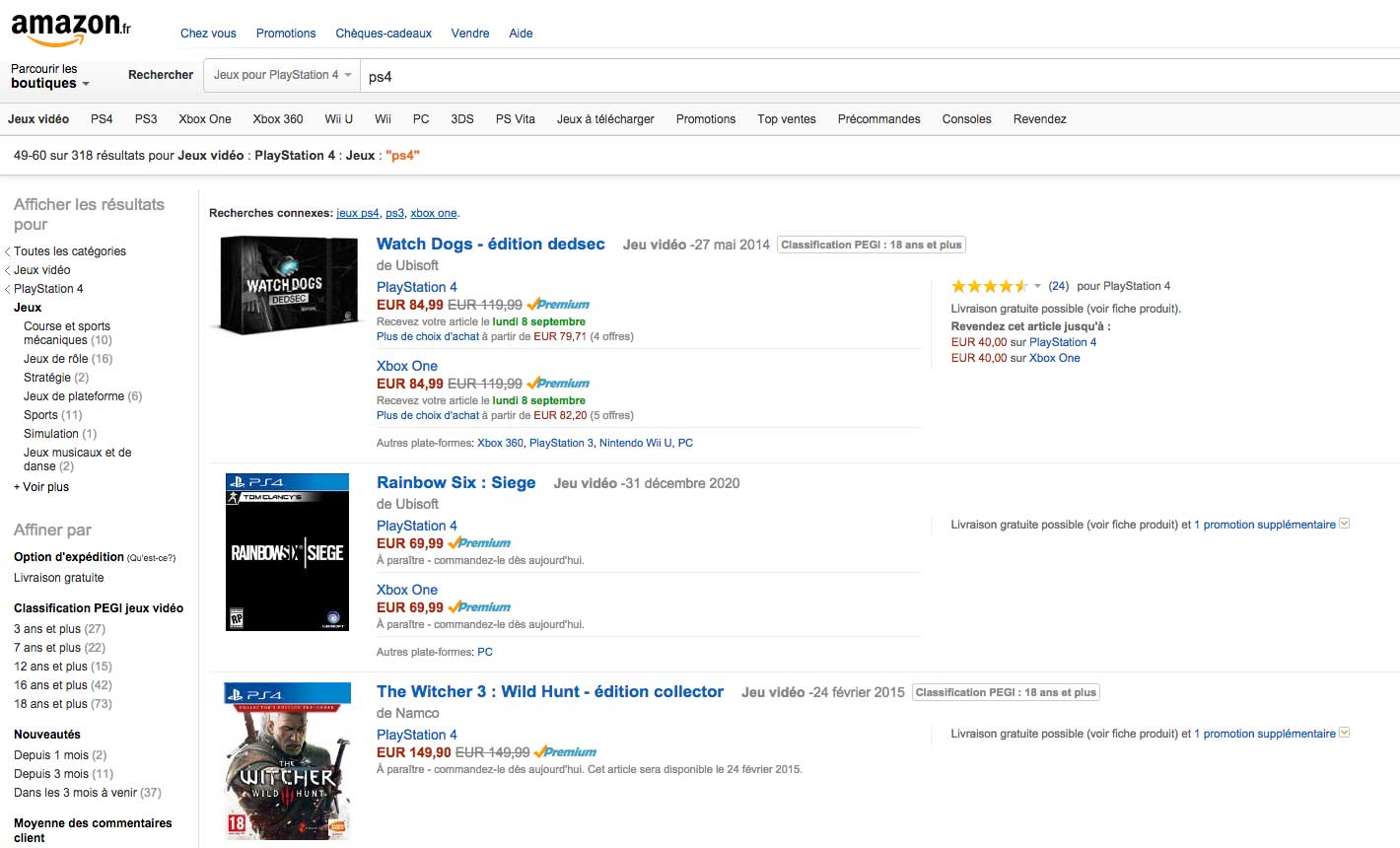Open the Watch Dogs dedsec box image

[x=285, y=285]
